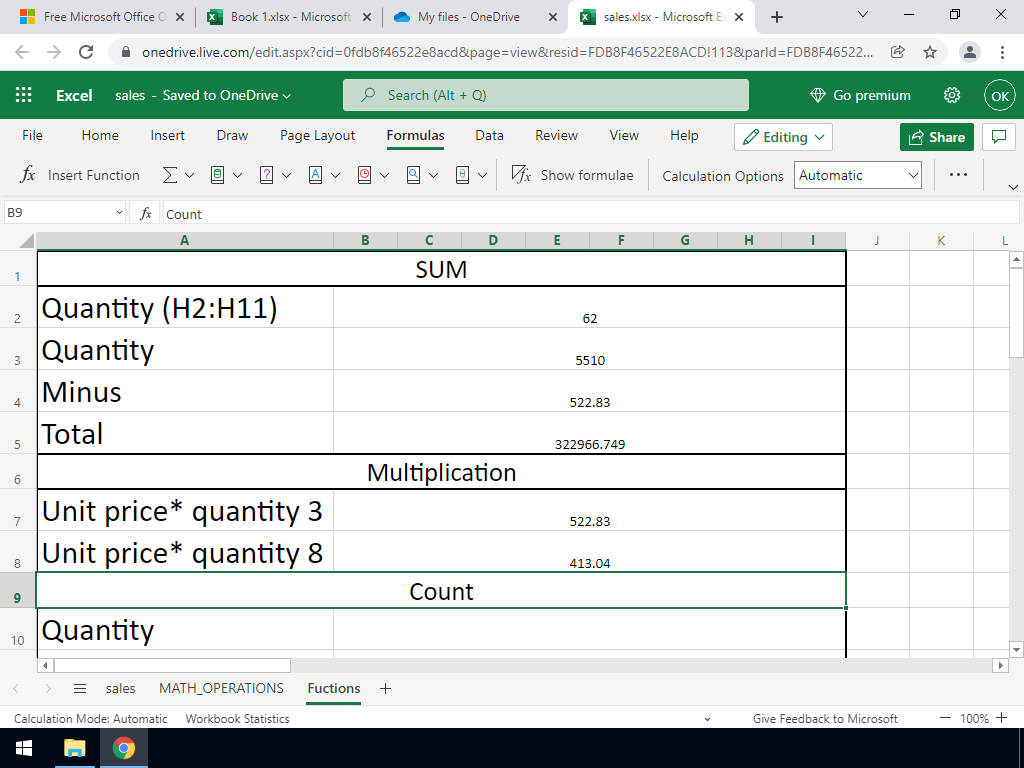1024x768 pixels.
Task: Click the green Share button
Action: coord(936,137)
